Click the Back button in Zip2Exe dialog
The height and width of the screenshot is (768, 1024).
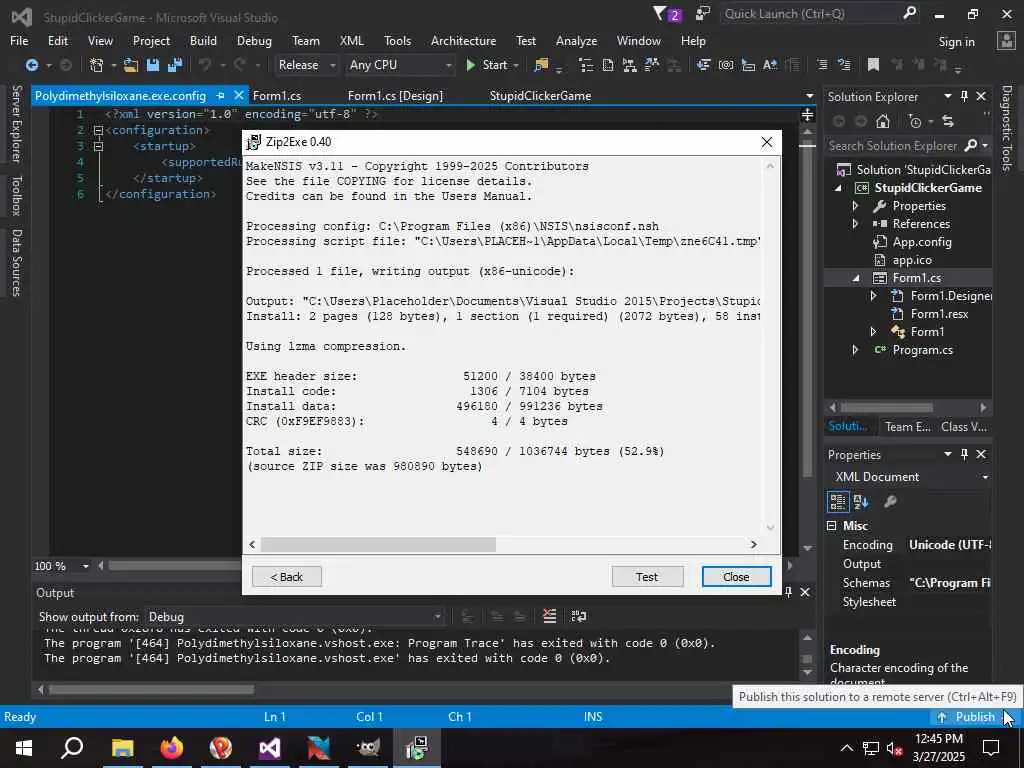tap(287, 577)
